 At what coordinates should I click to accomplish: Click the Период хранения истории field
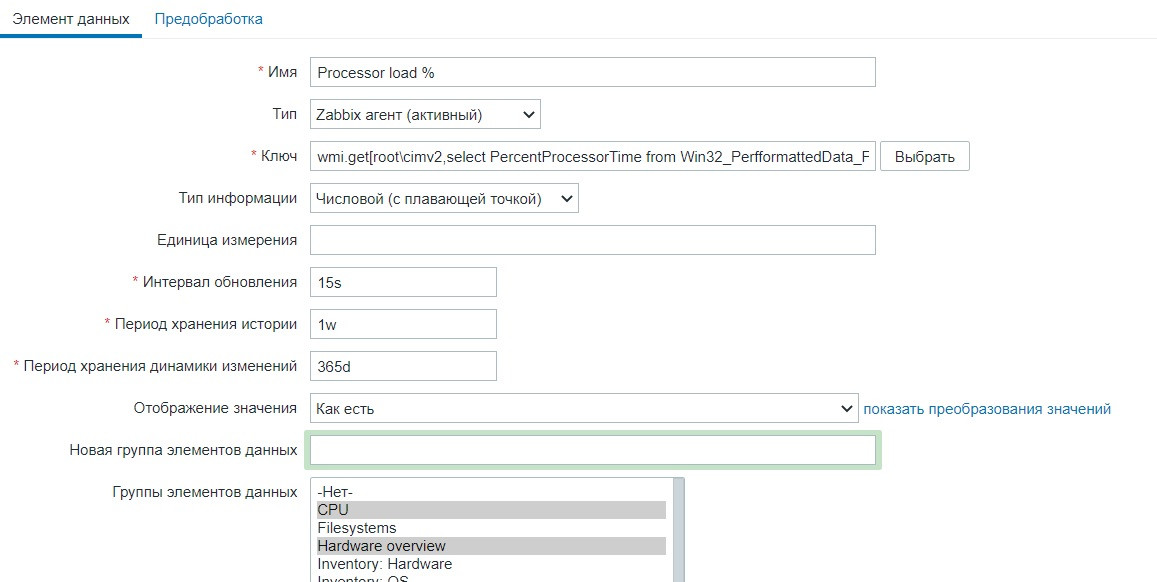coord(403,324)
